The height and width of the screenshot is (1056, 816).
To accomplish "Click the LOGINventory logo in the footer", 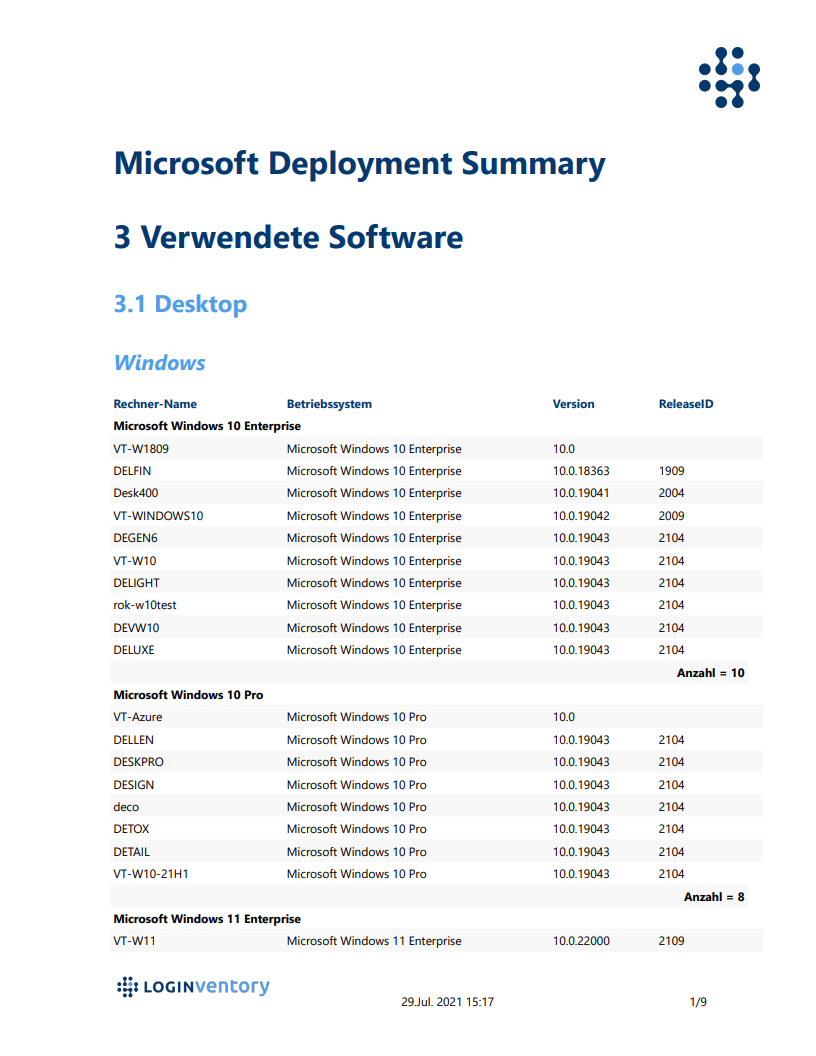I will tap(193, 987).
